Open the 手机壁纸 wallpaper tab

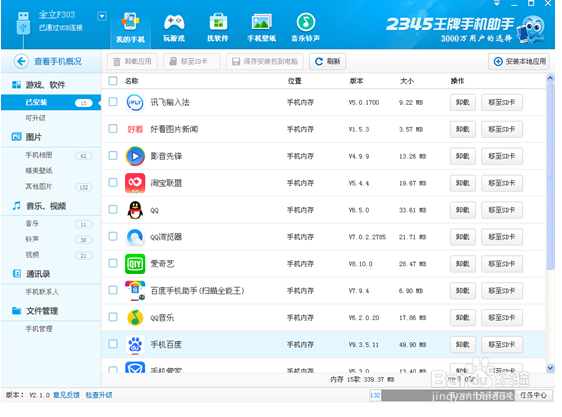pyautogui.click(x=261, y=28)
